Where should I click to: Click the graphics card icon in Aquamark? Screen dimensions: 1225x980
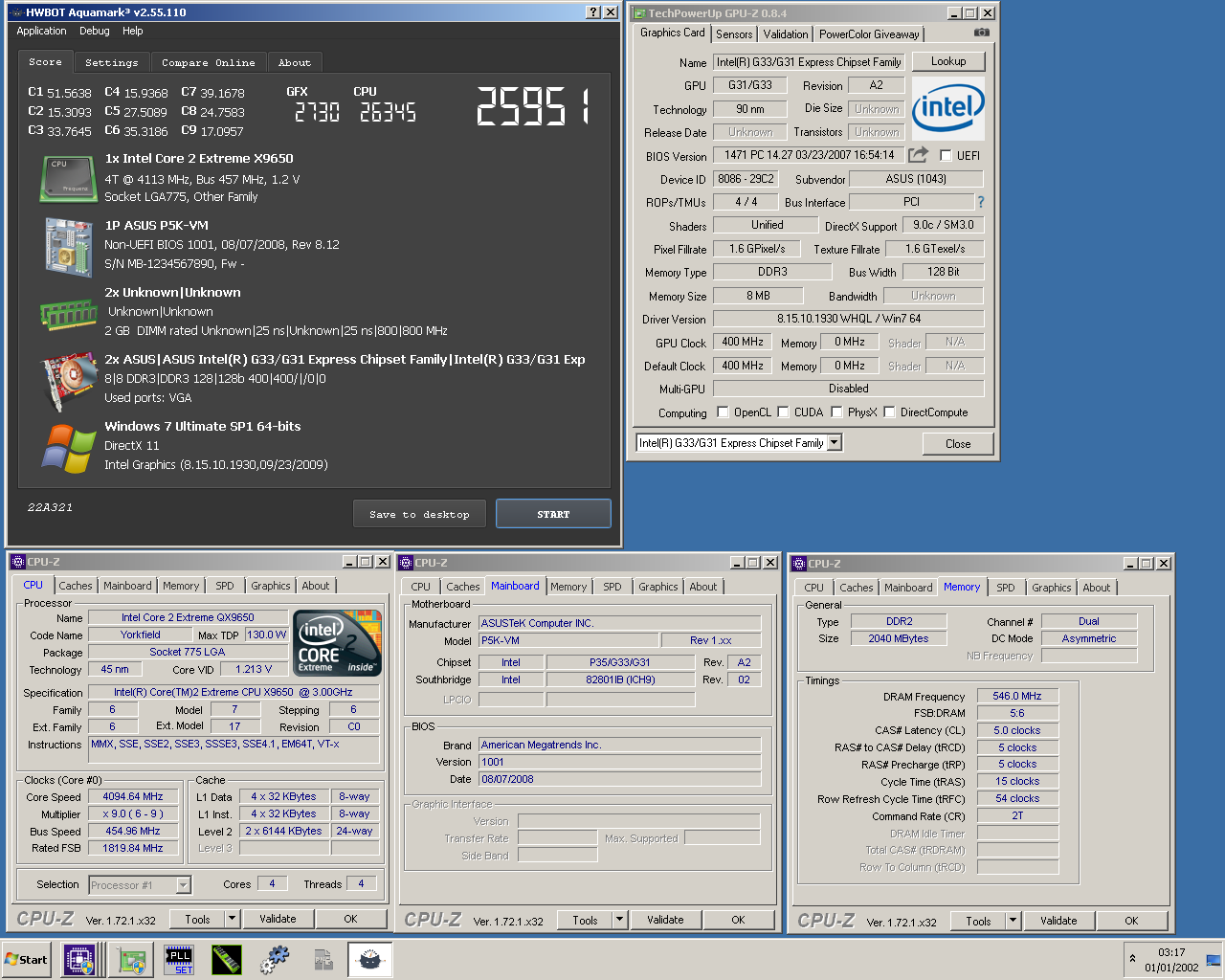click(69, 380)
